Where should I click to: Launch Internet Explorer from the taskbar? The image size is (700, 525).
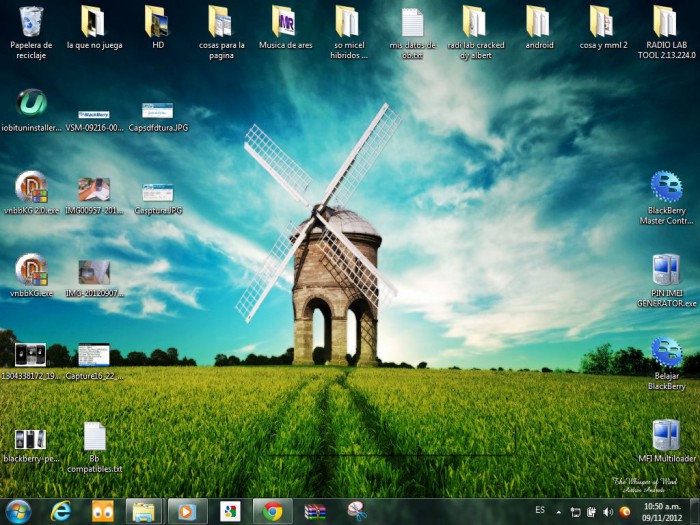tap(61, 511)
